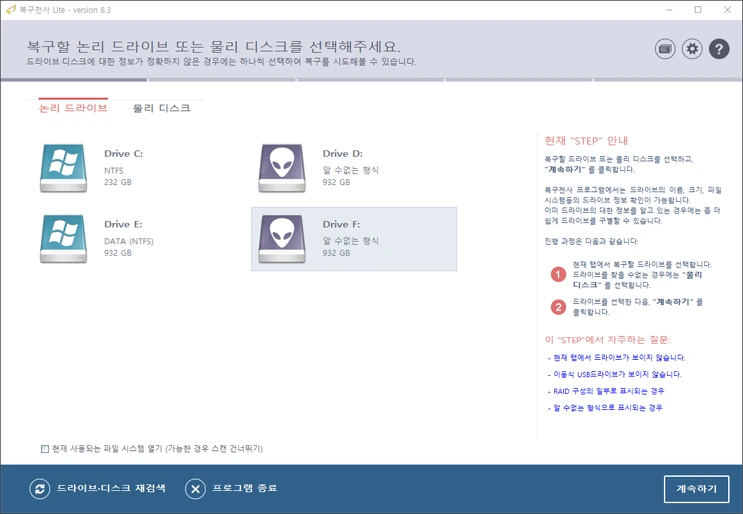Click the 이 "STEP"에서 자주하는 질문 heading
Viewport: 743px width, 514px height.
[607, 340]
